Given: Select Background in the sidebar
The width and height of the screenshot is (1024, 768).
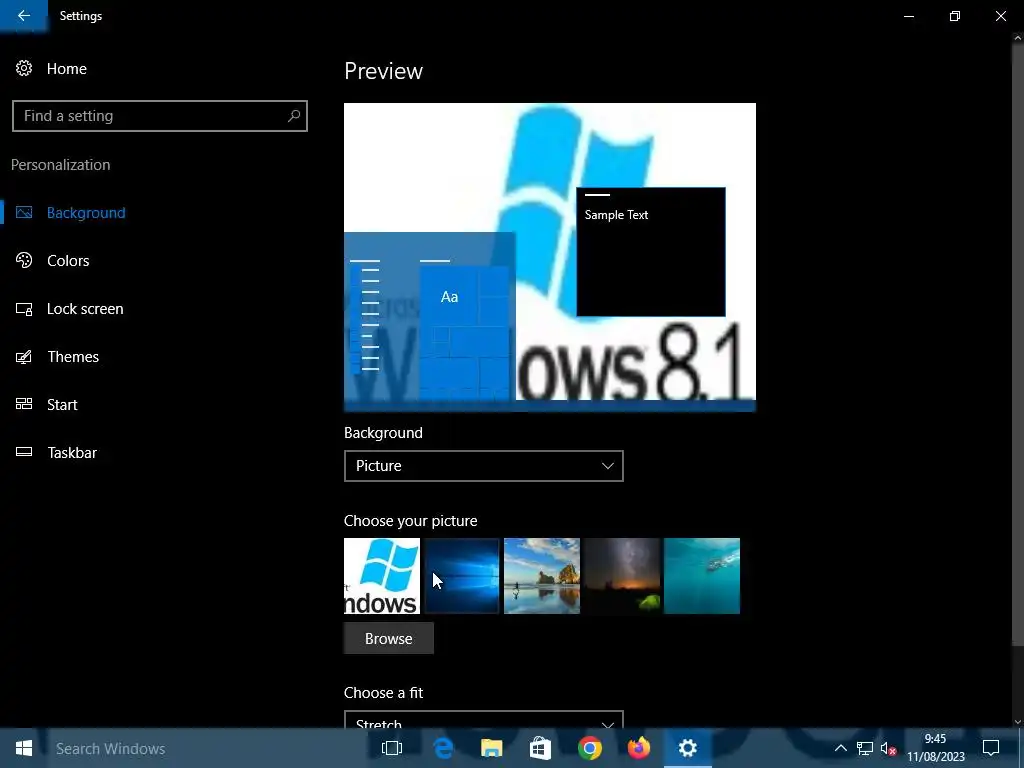Looking at the screenshot, I should [x=86, y=213].
